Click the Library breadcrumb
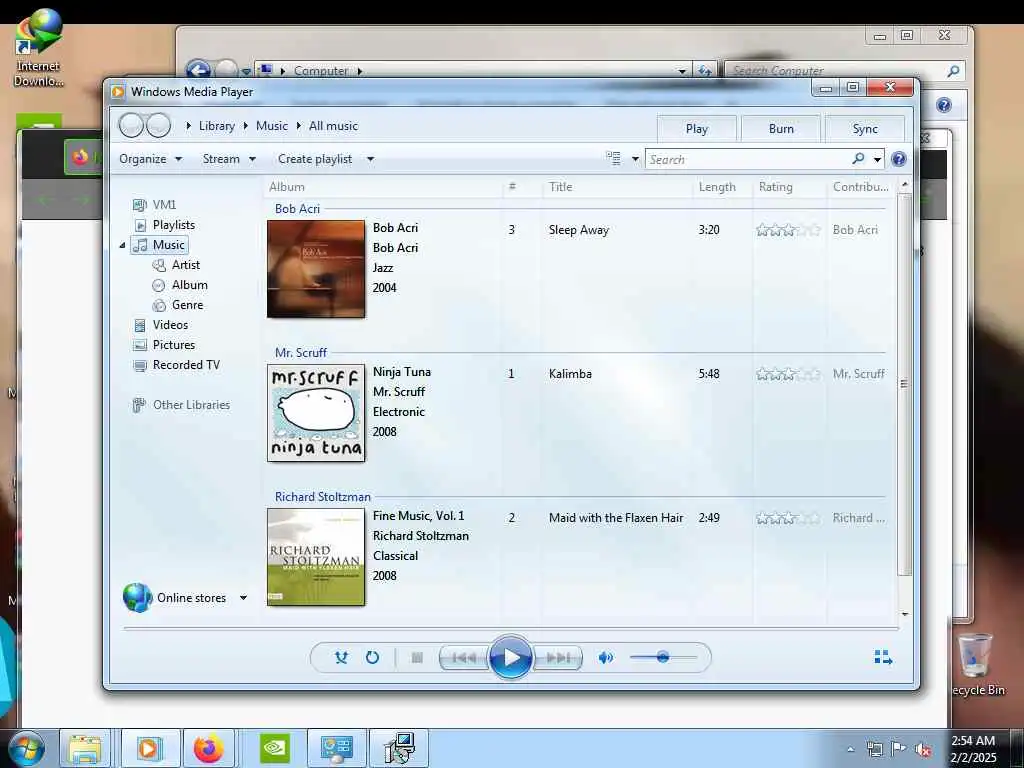The height and width of the screenshot is (768, 1024). click(216, 126)
